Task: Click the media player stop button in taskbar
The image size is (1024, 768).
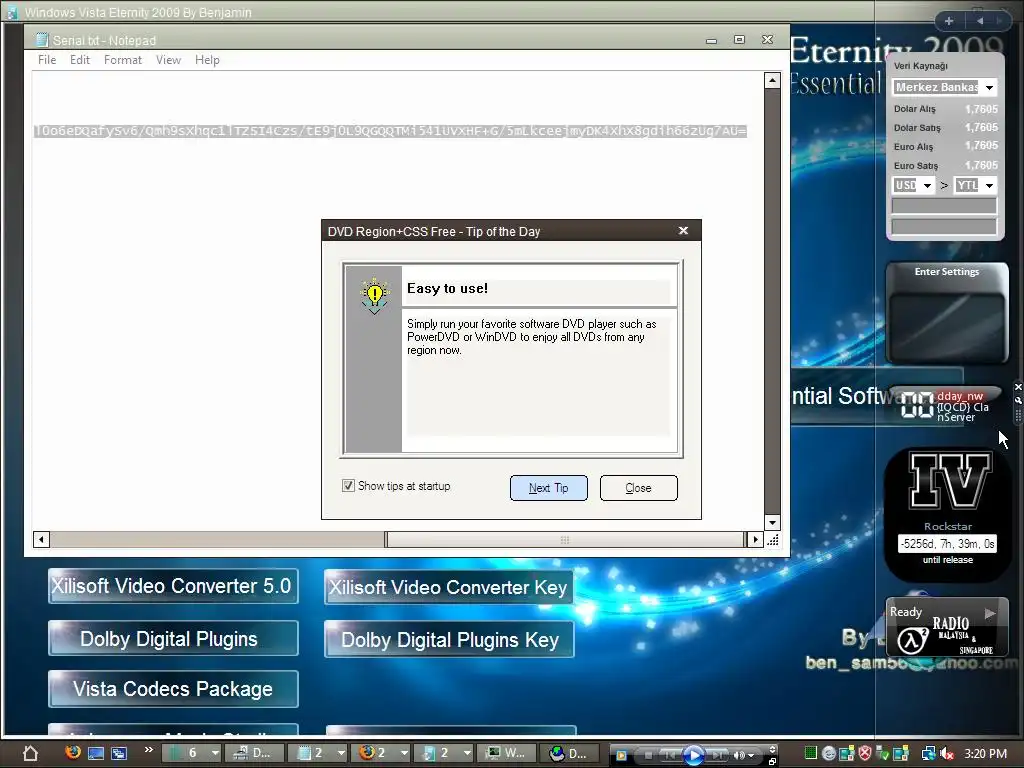Action: [x=648, y=755]
